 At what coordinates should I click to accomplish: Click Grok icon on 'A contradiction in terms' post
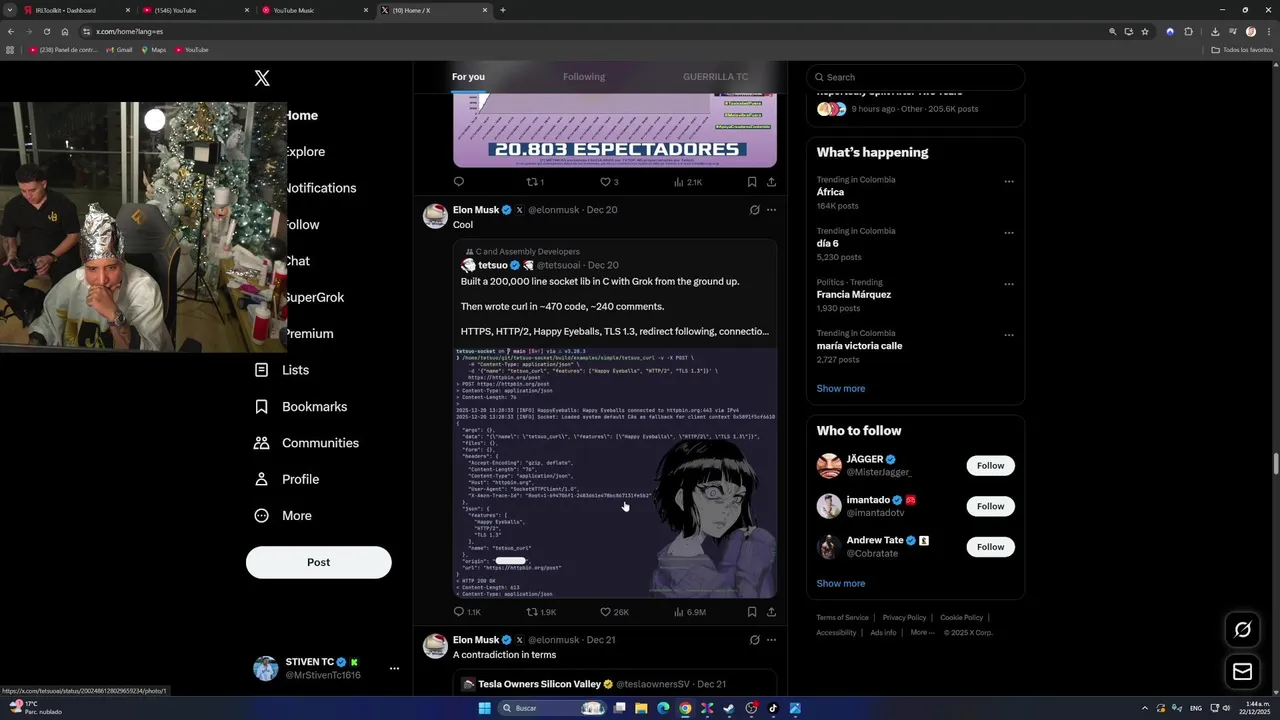(x=754, y=640)
